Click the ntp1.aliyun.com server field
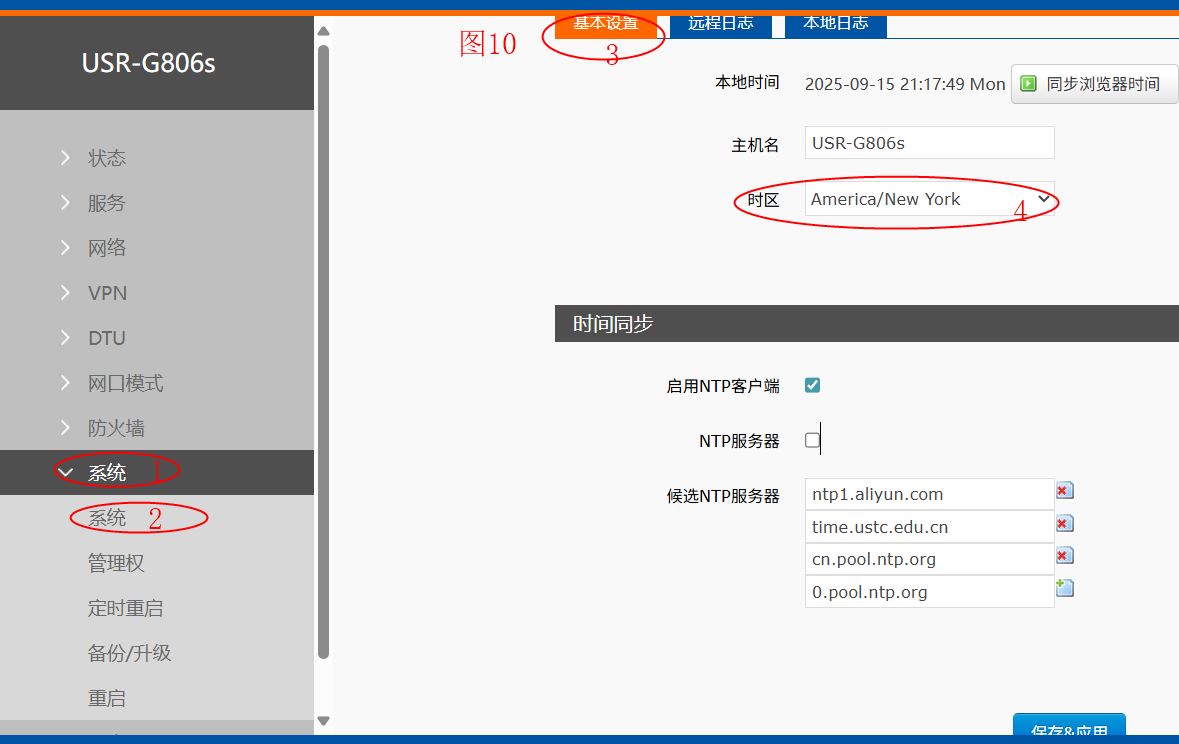This screenshot has height=744, width=1179. [929, 494]
